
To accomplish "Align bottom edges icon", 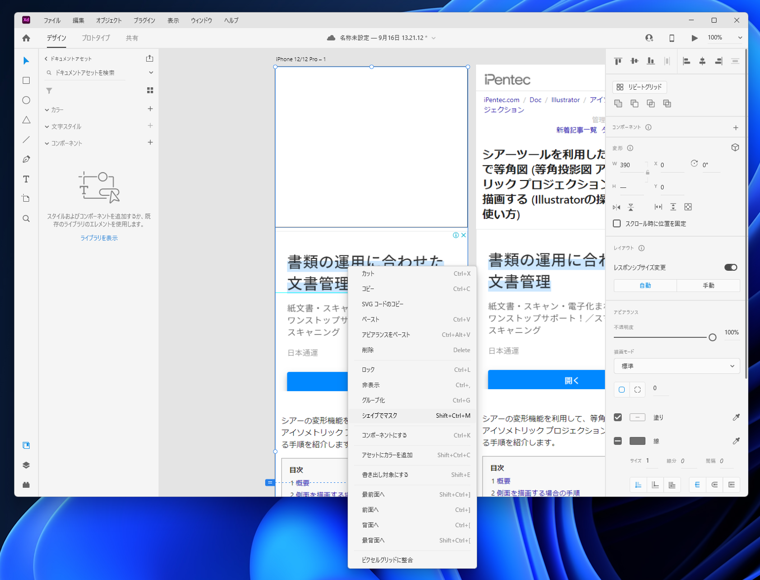I will point(651,61).
